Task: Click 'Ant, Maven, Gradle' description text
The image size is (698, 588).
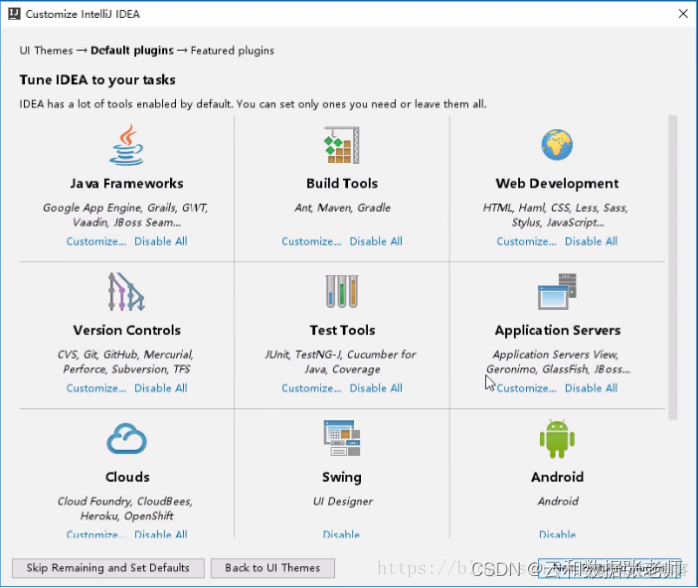Action: [342, 208]
